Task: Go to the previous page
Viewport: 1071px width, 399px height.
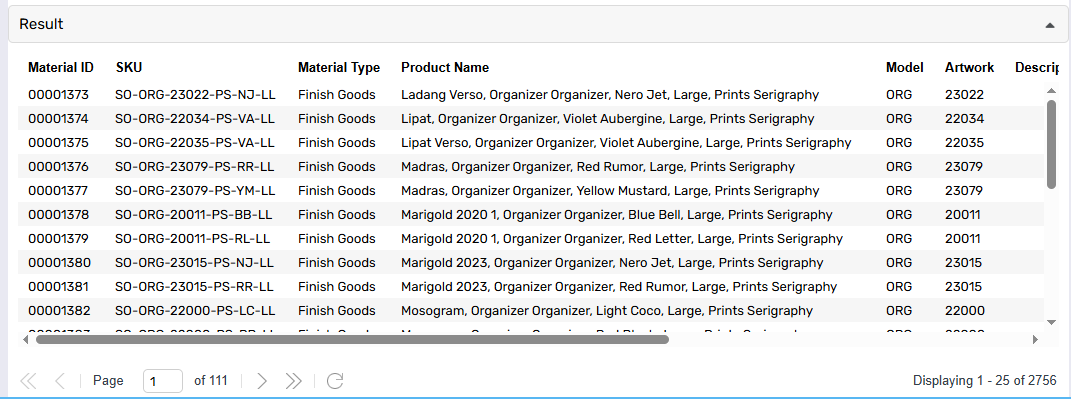Action: (59, 381)
